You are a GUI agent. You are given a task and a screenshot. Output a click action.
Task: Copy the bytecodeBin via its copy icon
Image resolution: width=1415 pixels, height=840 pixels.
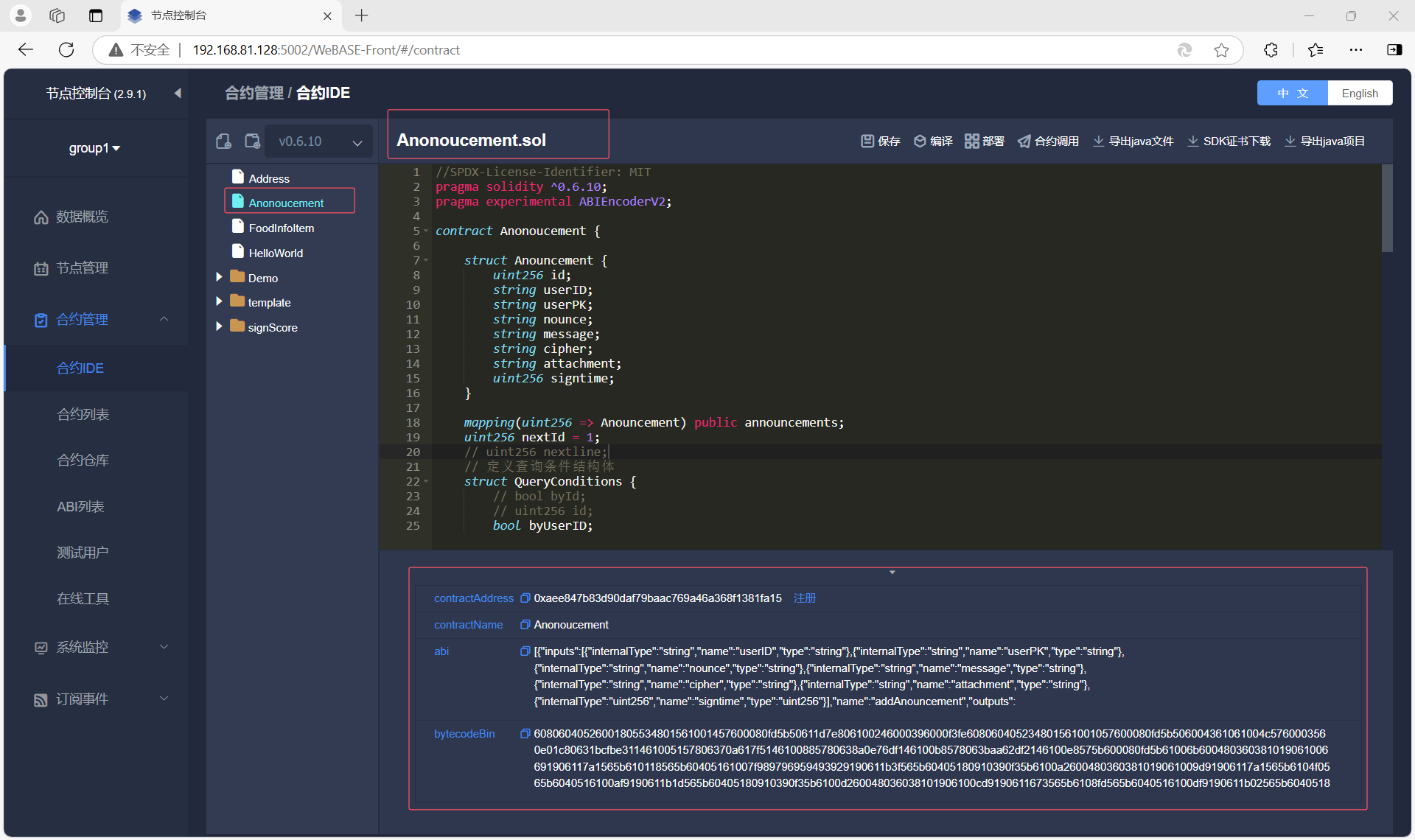tap(525, 734)
